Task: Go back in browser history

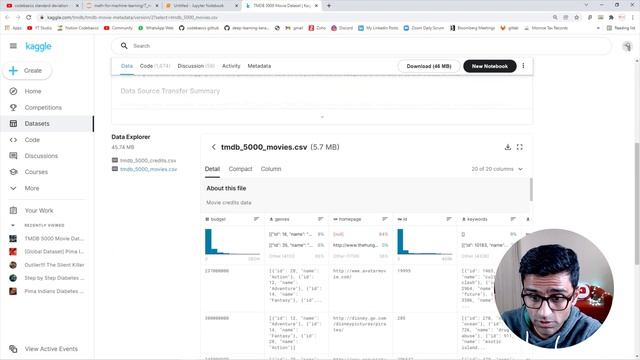Action: (7, 18)
